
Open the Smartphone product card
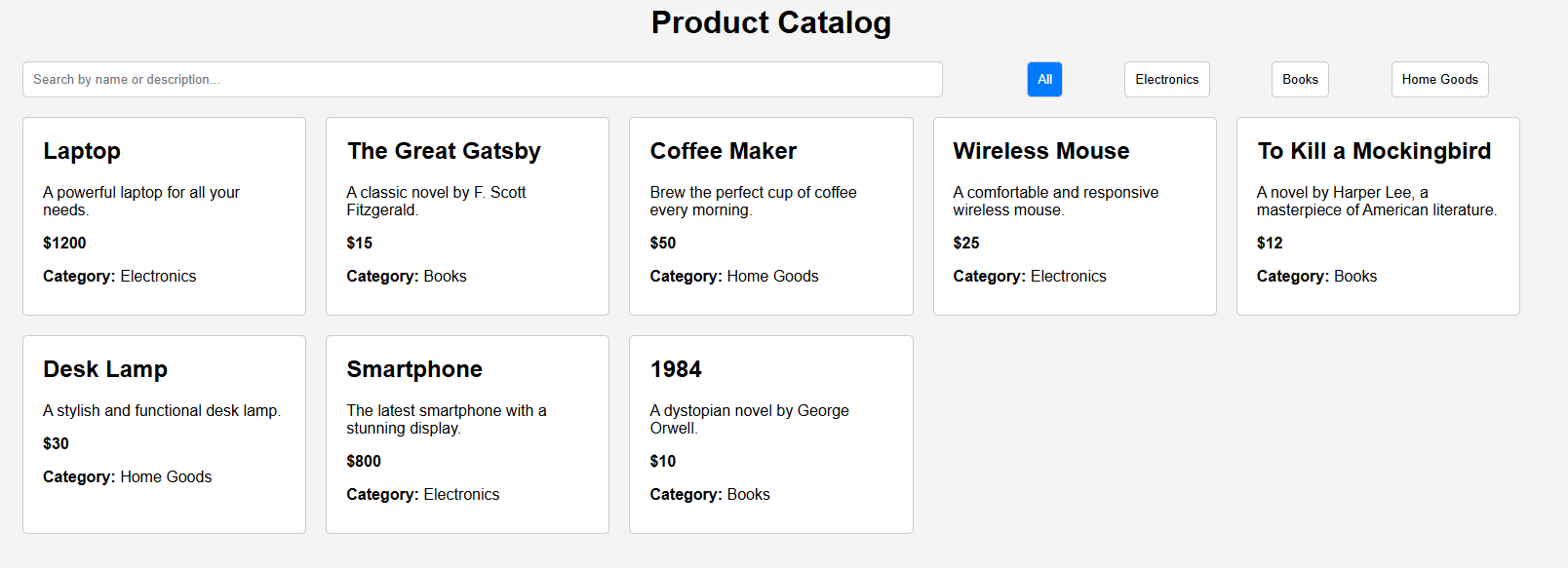pos(467,435)
